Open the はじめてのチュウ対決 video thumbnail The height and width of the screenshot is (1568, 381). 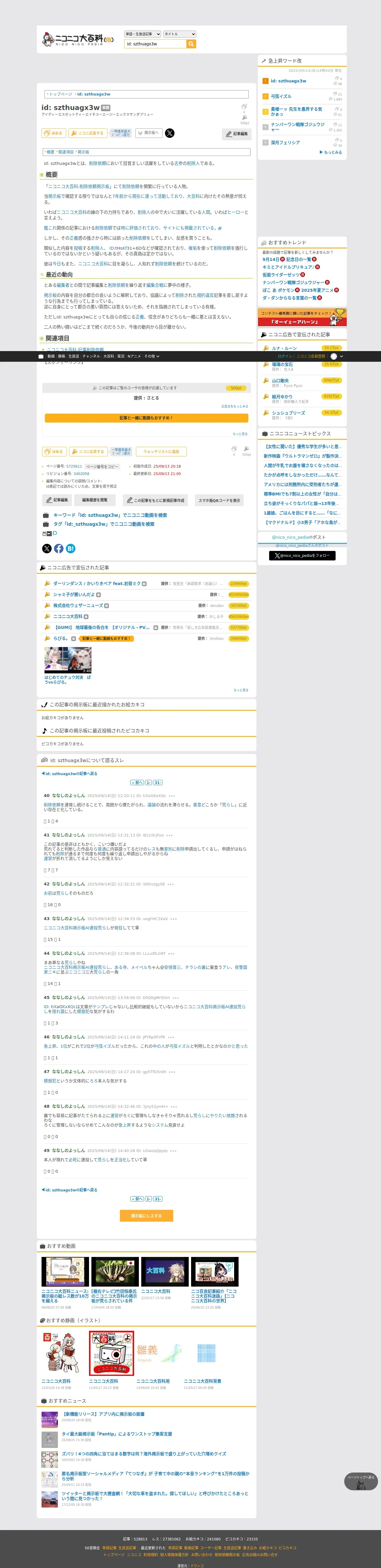[68, 660]
